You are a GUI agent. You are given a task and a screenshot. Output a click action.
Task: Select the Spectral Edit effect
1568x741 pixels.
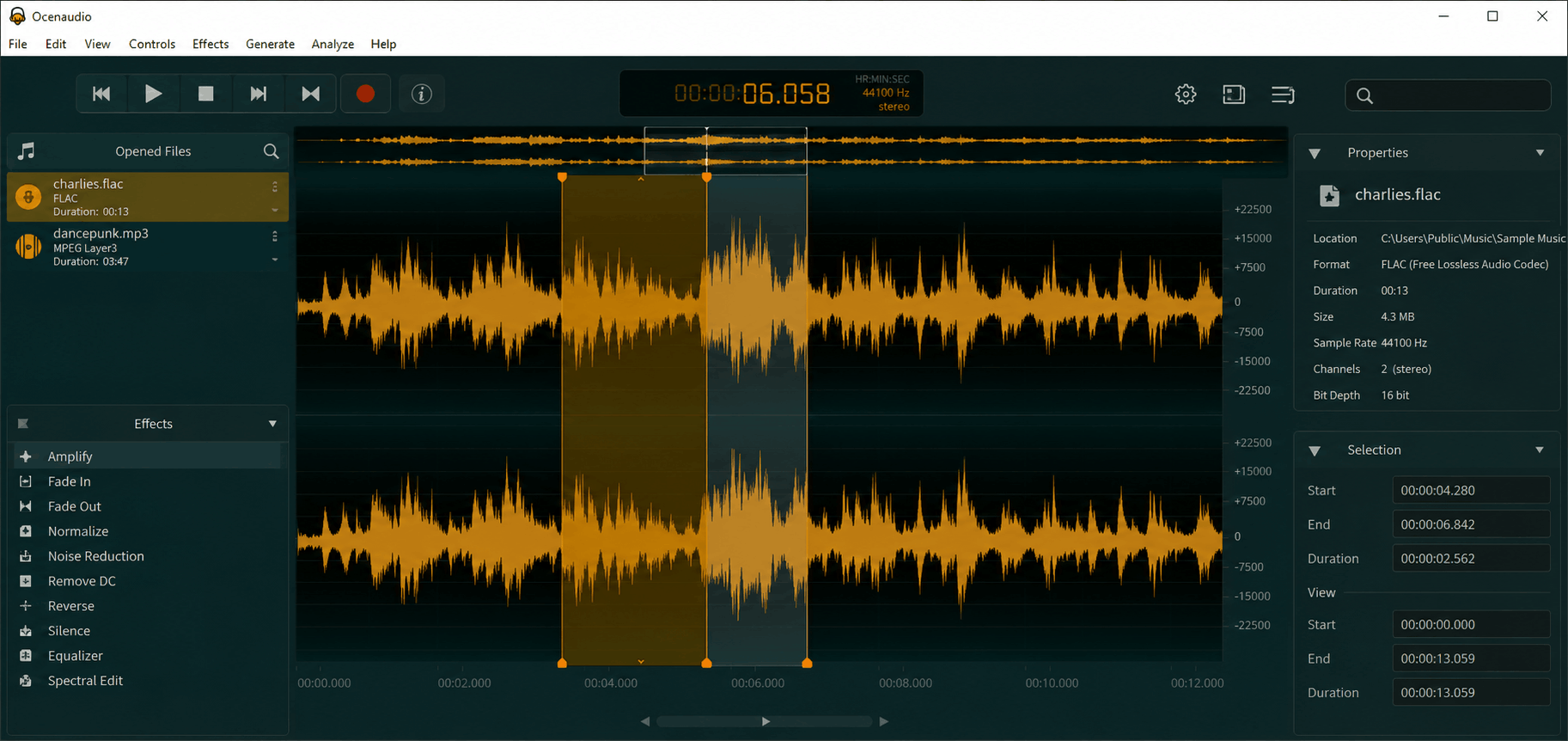pos(85,680)
